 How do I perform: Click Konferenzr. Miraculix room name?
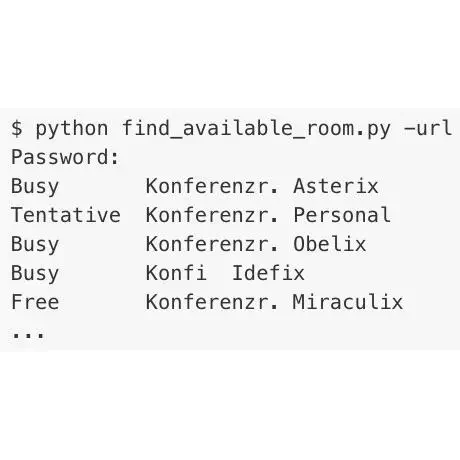(x=274, y=302)
